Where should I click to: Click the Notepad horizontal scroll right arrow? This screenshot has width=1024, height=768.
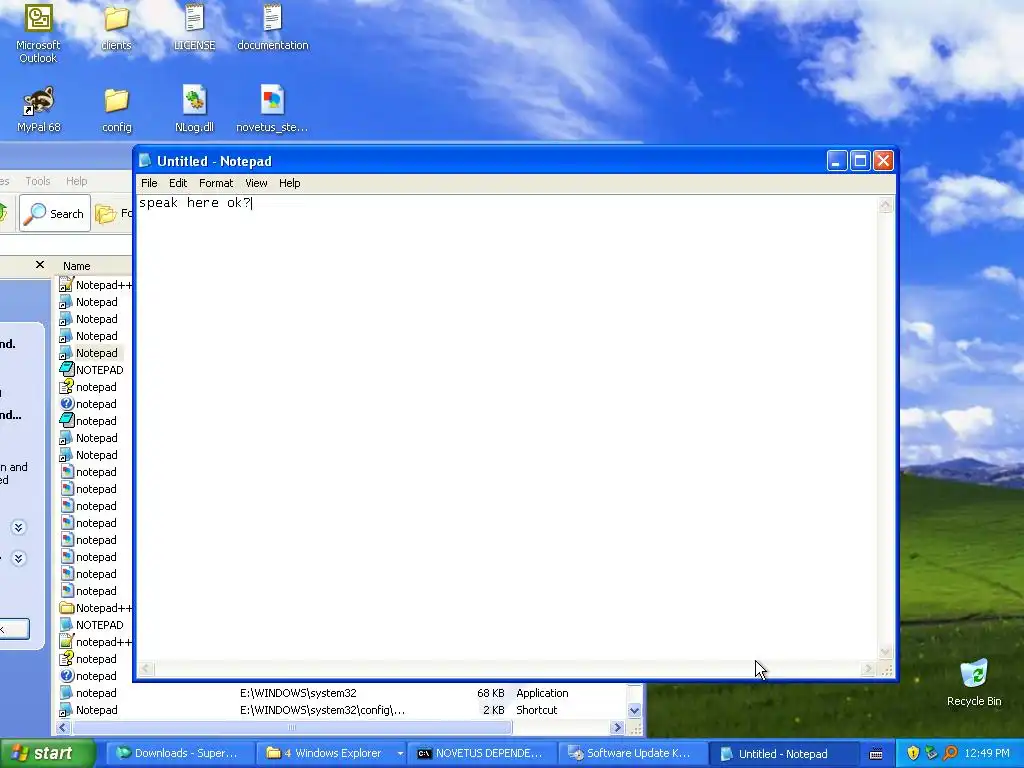pos(868,669)
